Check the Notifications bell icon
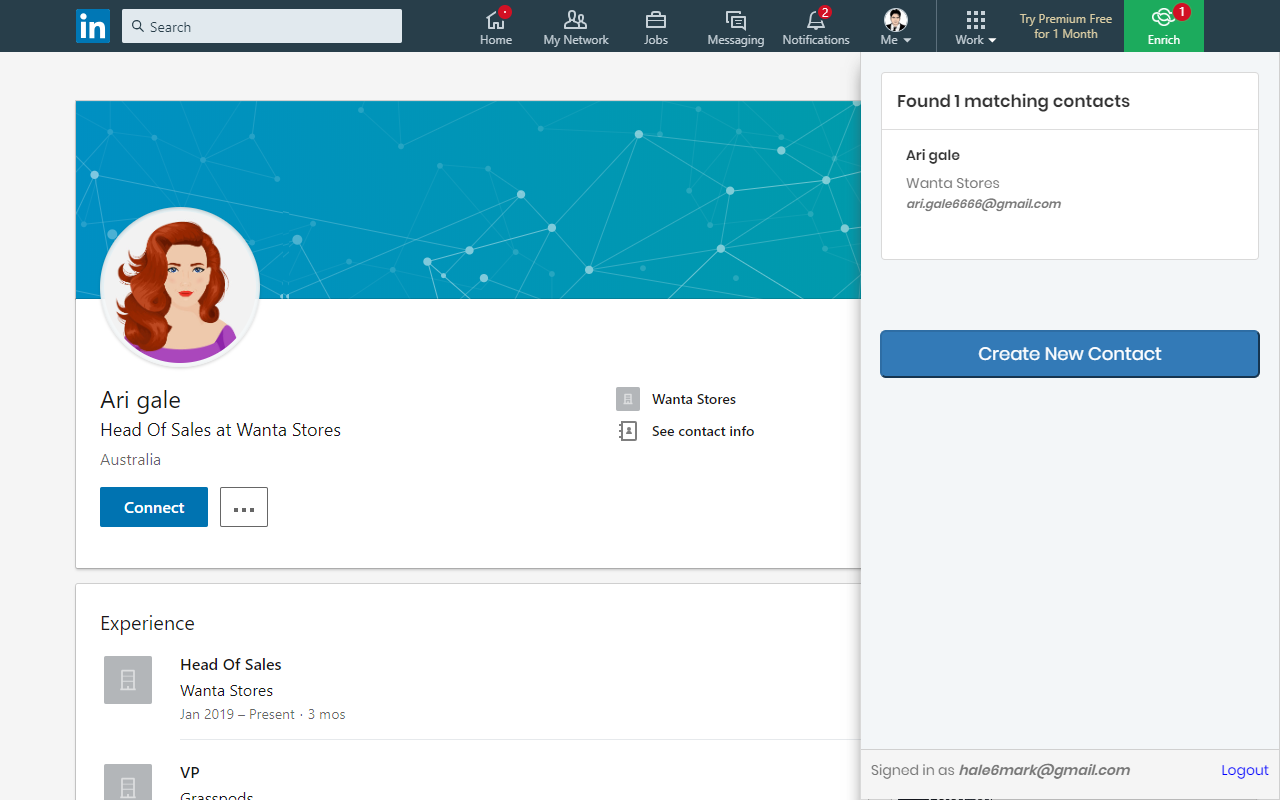The image size is (1280, 800). point(815,20)
